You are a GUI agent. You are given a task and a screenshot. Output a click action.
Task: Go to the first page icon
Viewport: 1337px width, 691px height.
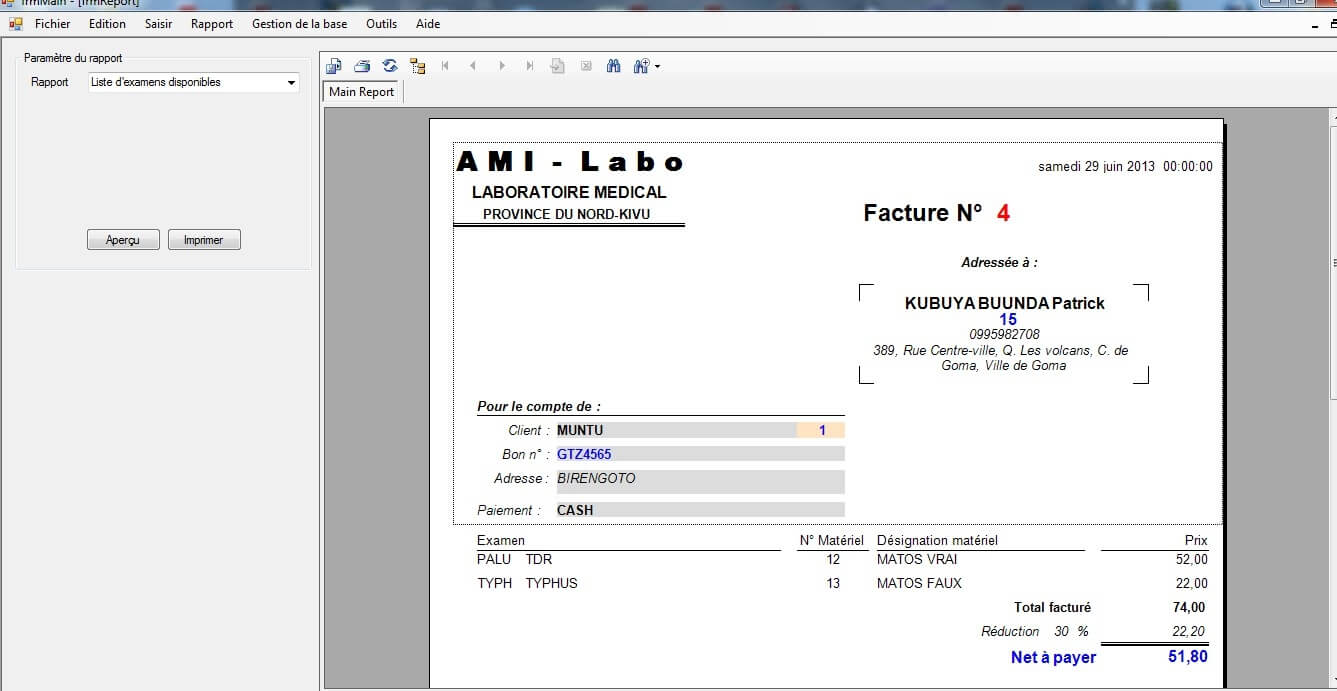pyautogui.click(x=445, y=66)
